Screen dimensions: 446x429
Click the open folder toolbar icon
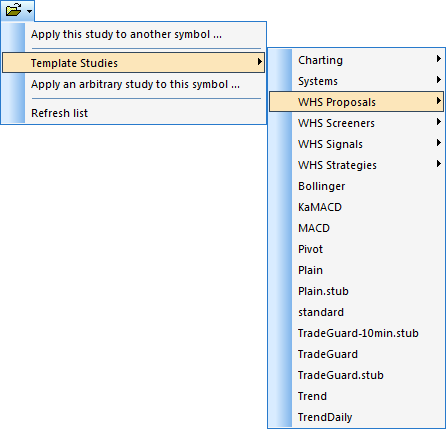[x=13, y=10]
